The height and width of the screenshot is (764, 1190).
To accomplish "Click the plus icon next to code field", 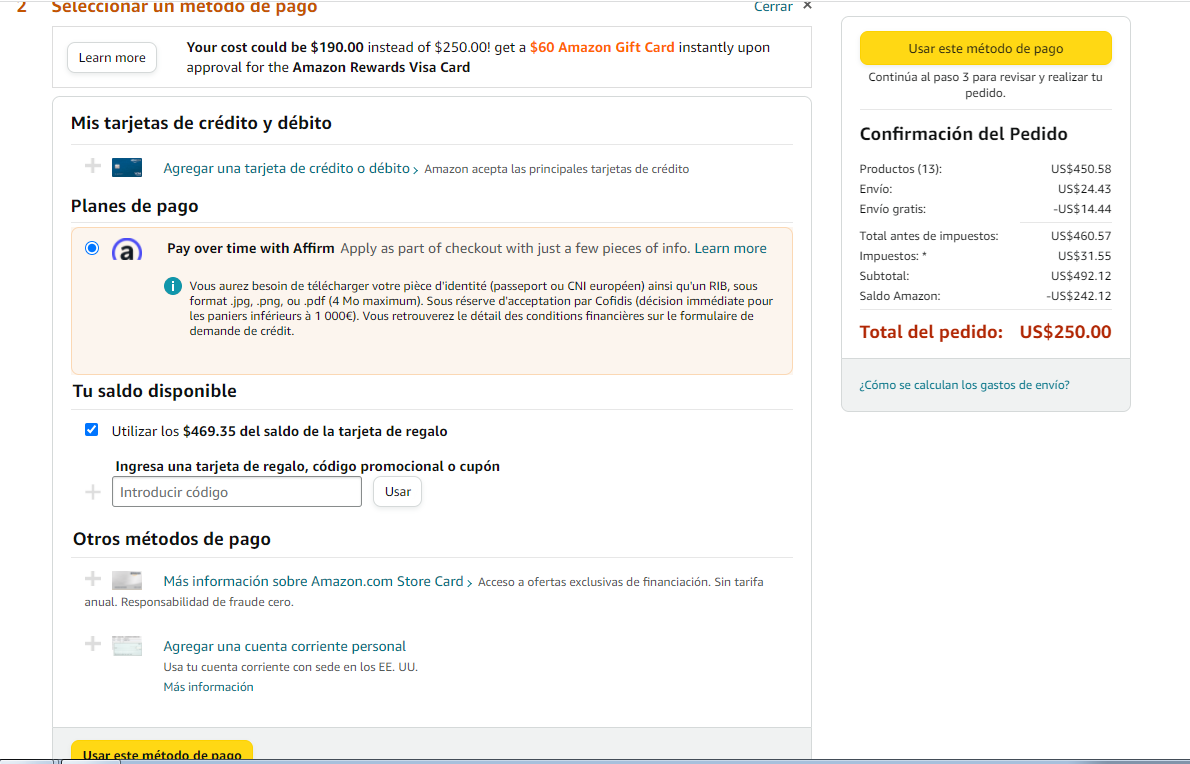I will coord(93,492).
